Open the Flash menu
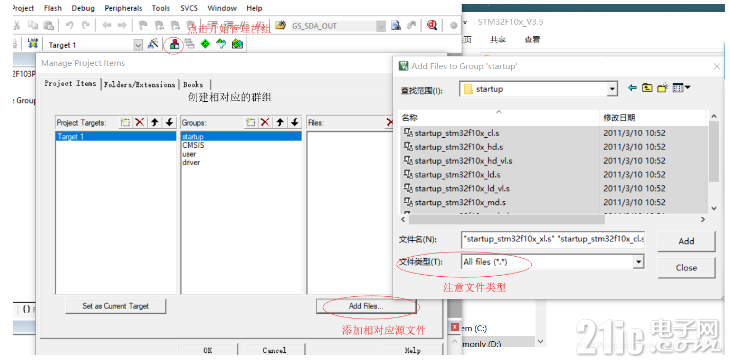The width and height of the screenshot is (730, 362). tap(53, 8)
